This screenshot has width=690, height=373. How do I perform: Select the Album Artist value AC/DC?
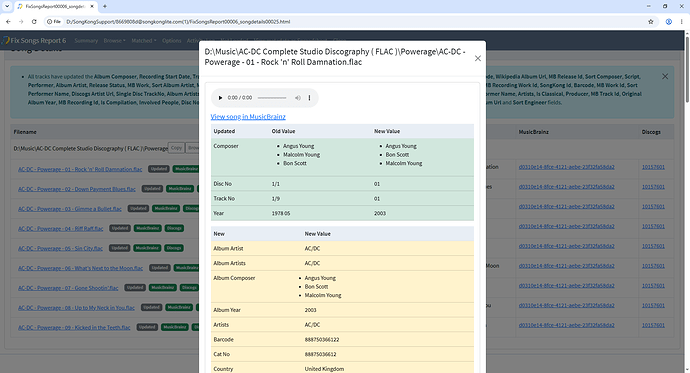pos(312,249)
